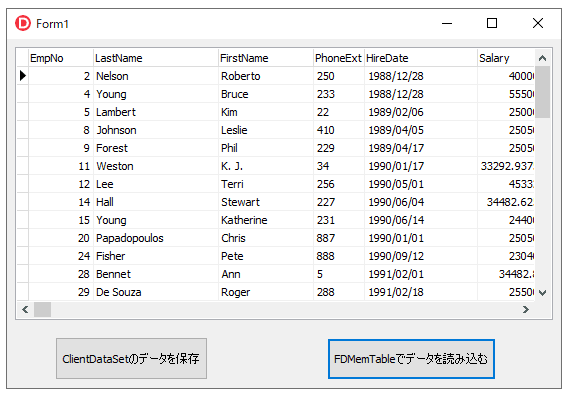Select the Roberto first name cell

[x=266, y=76]
